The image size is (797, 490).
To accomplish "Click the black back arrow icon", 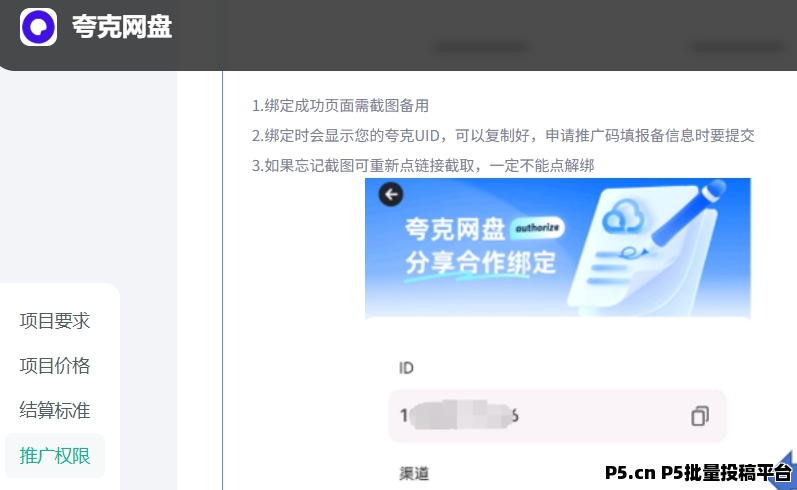I will point(391,194).
